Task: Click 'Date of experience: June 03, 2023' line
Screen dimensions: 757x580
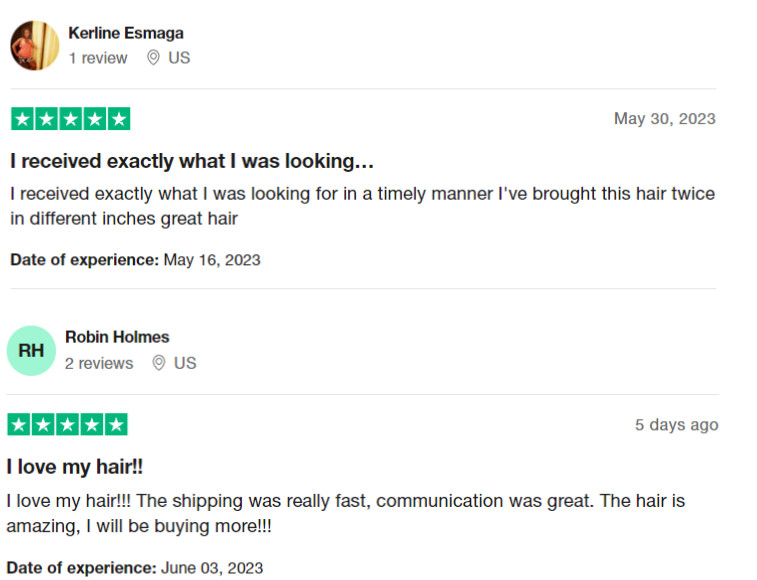Action: pyautogui.click(x=135, y=568)
